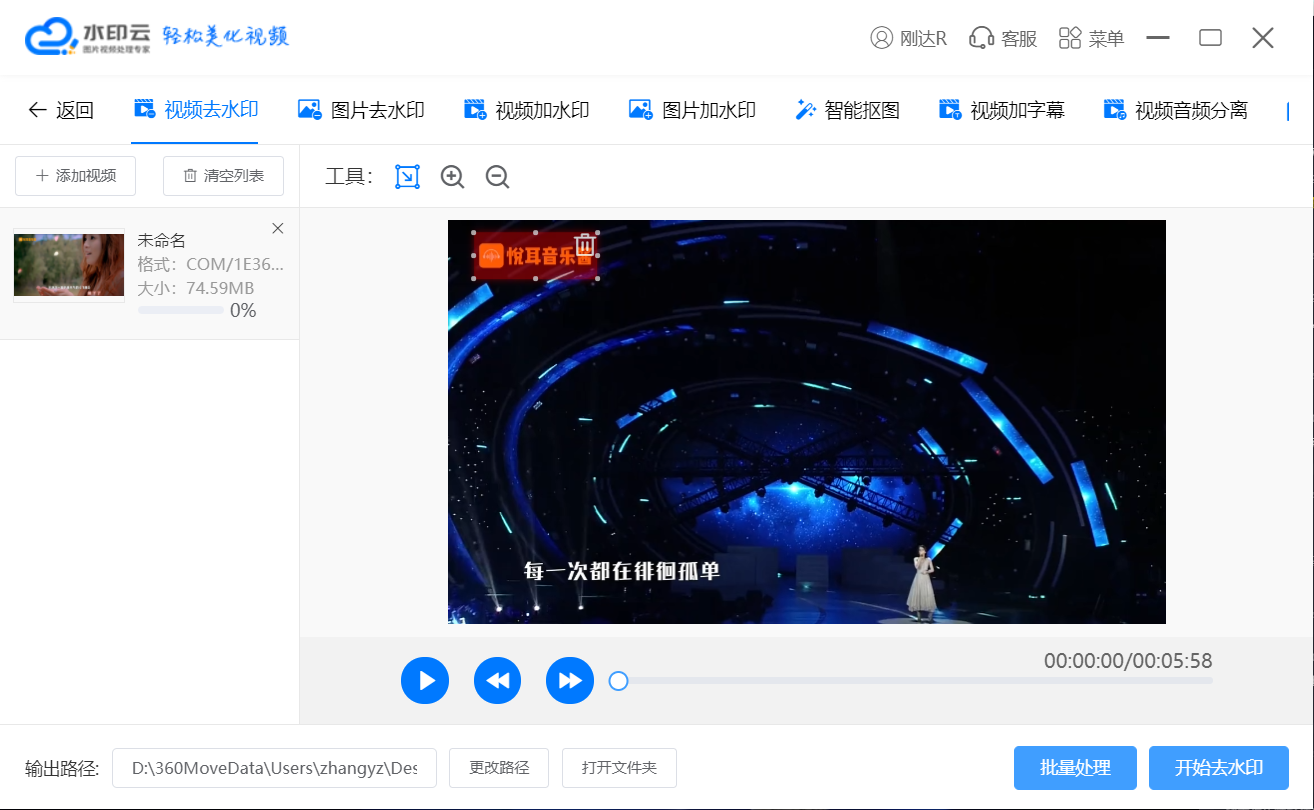Click the zoom out magnifier icon
The image size is (1314, 810).
pyautogui.click(x=497, y=177)
